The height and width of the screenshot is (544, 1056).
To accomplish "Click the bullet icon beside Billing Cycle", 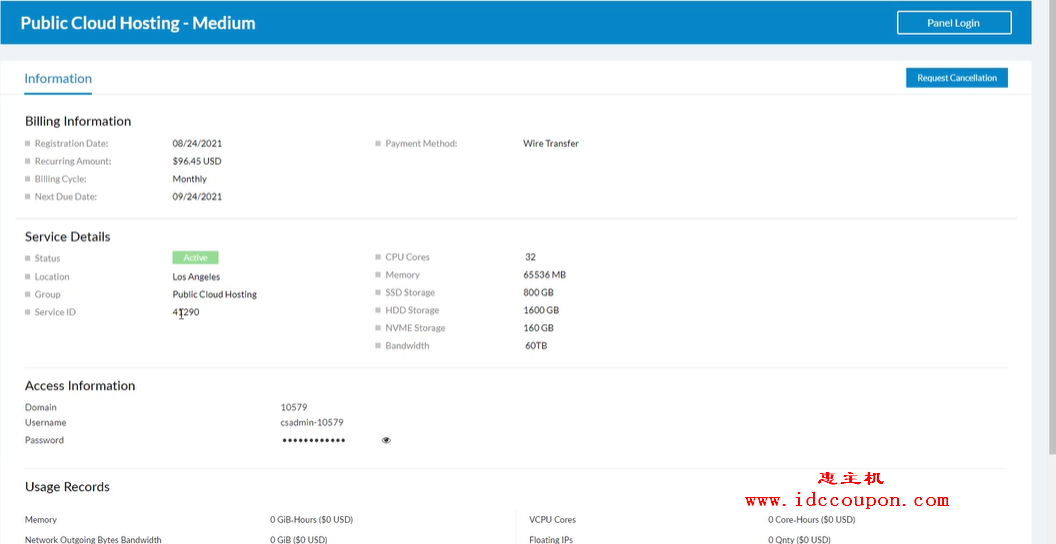I will 28,180.
